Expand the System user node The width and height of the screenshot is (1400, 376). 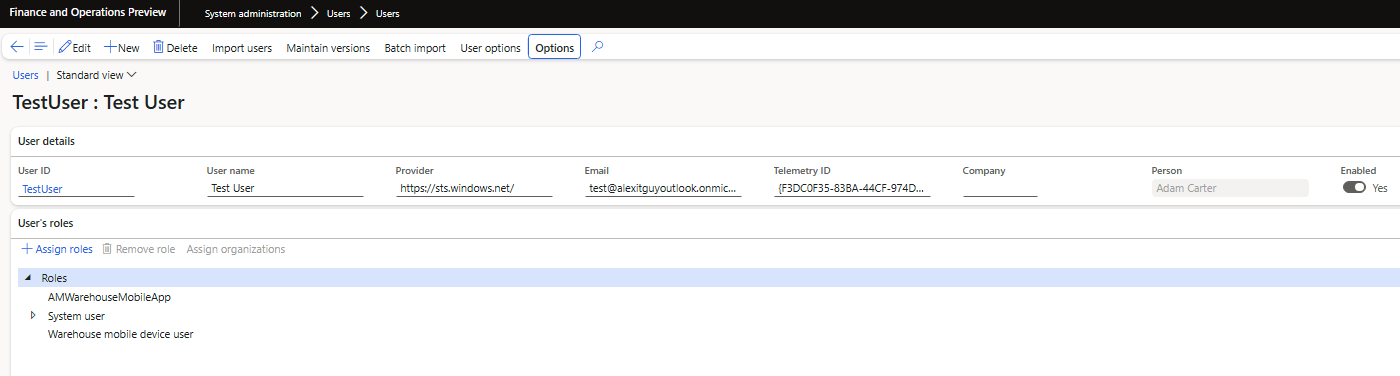click(x=33, y=315)
